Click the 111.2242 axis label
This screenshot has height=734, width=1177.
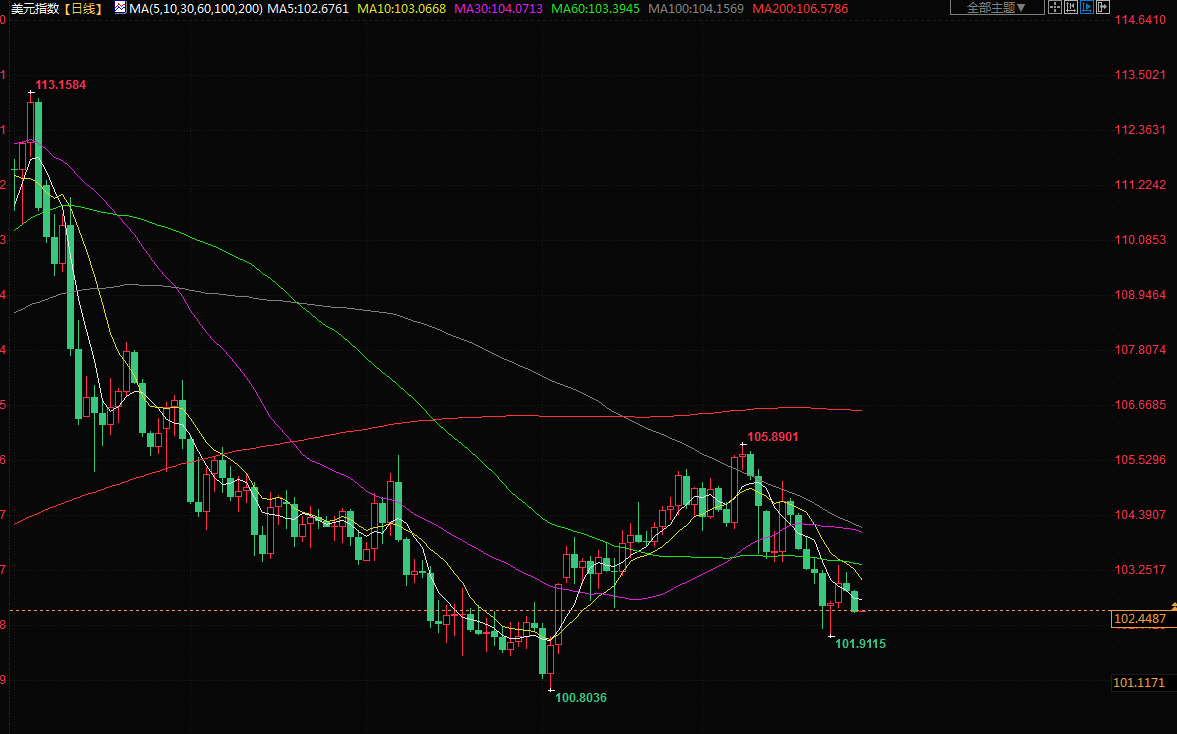point(1140,185)
